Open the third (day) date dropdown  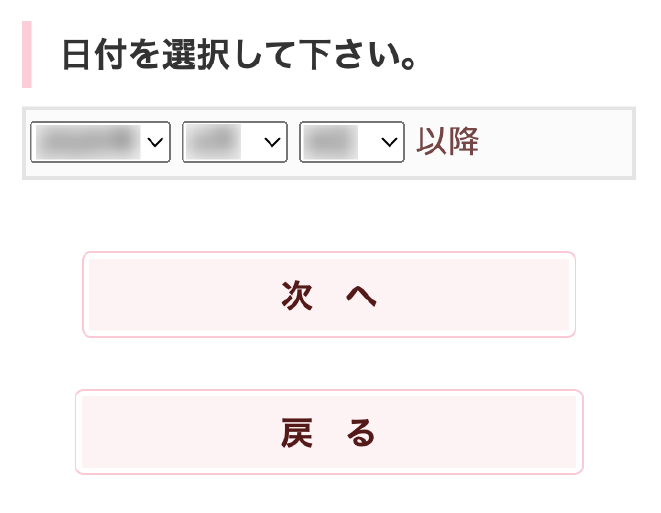351,142
